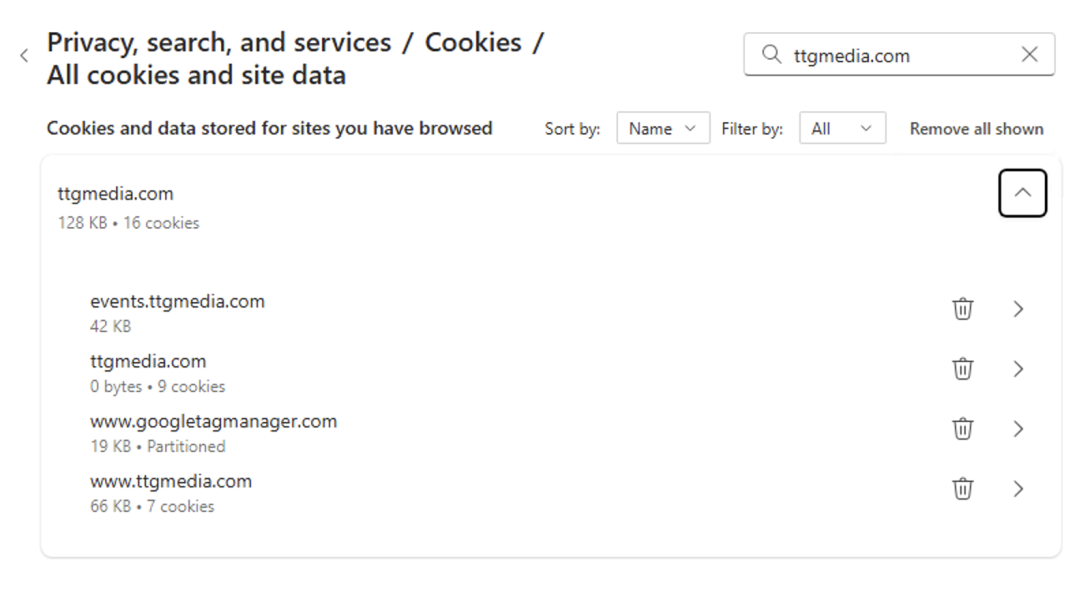
Task: Clear the search box using the X icon
Action: click(x=1029, y=55)
